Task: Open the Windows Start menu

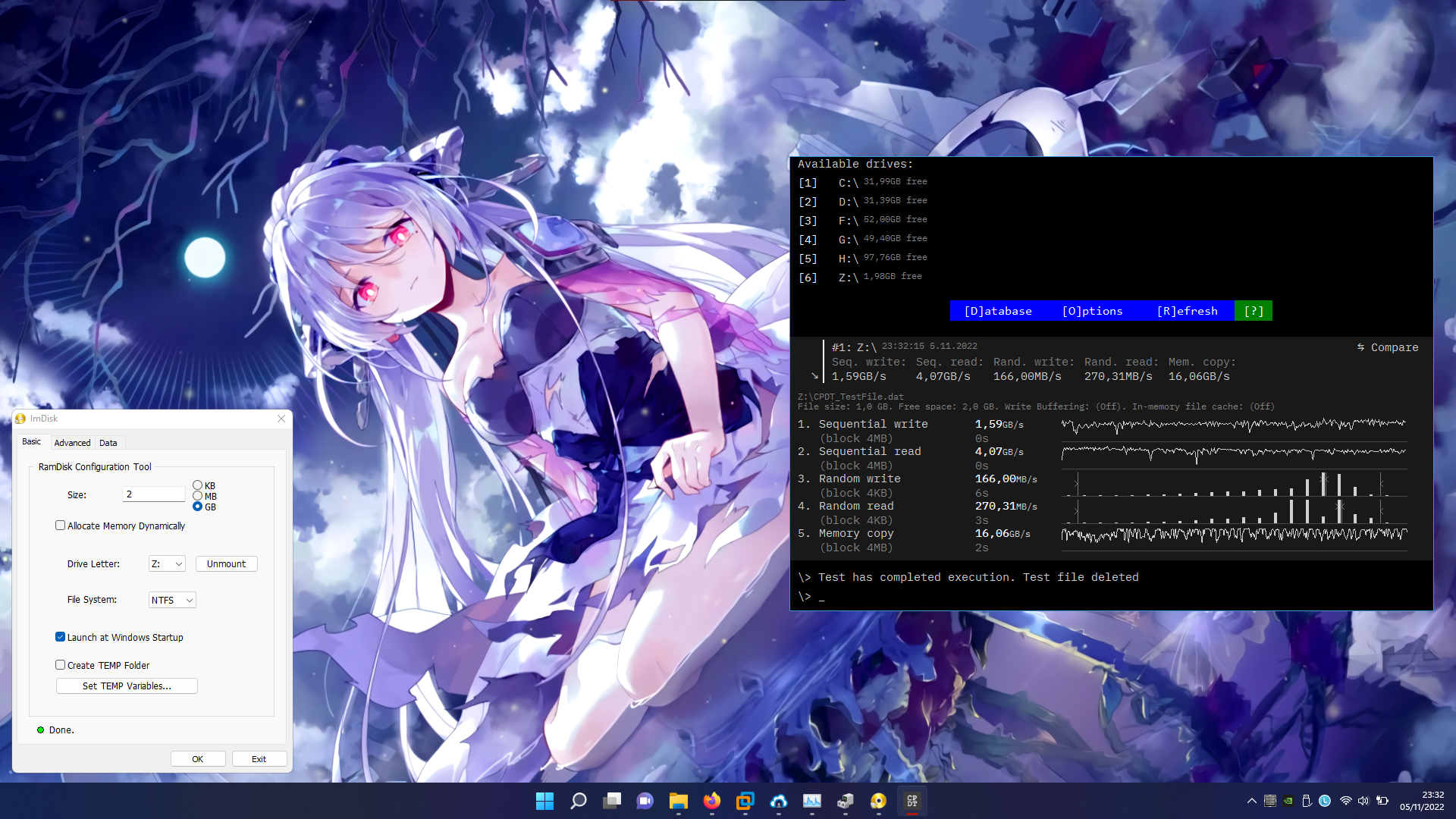Action: [x=544, y=801]
